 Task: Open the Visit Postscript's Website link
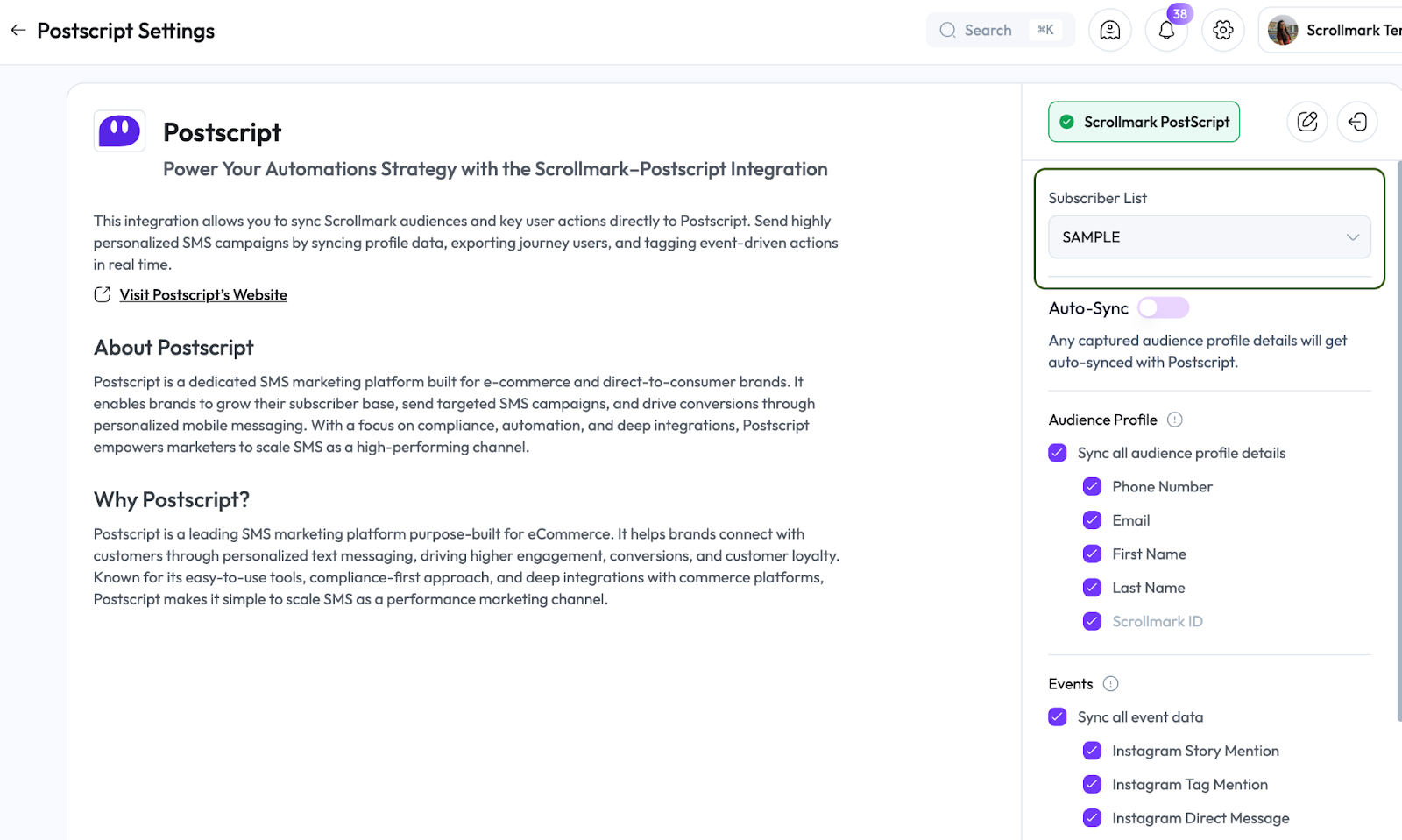pos(203,295)
